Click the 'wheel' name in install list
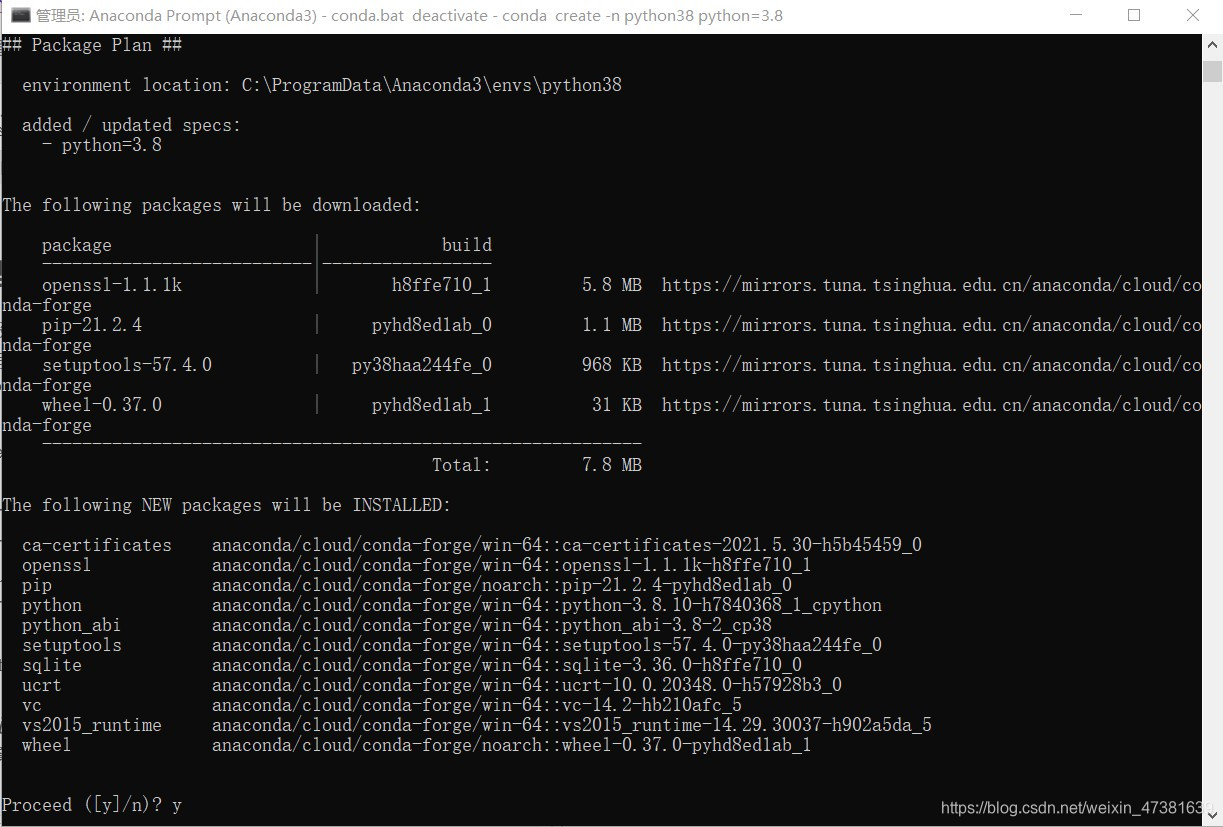Viewport: 1223px width, 827px height. 47,745
